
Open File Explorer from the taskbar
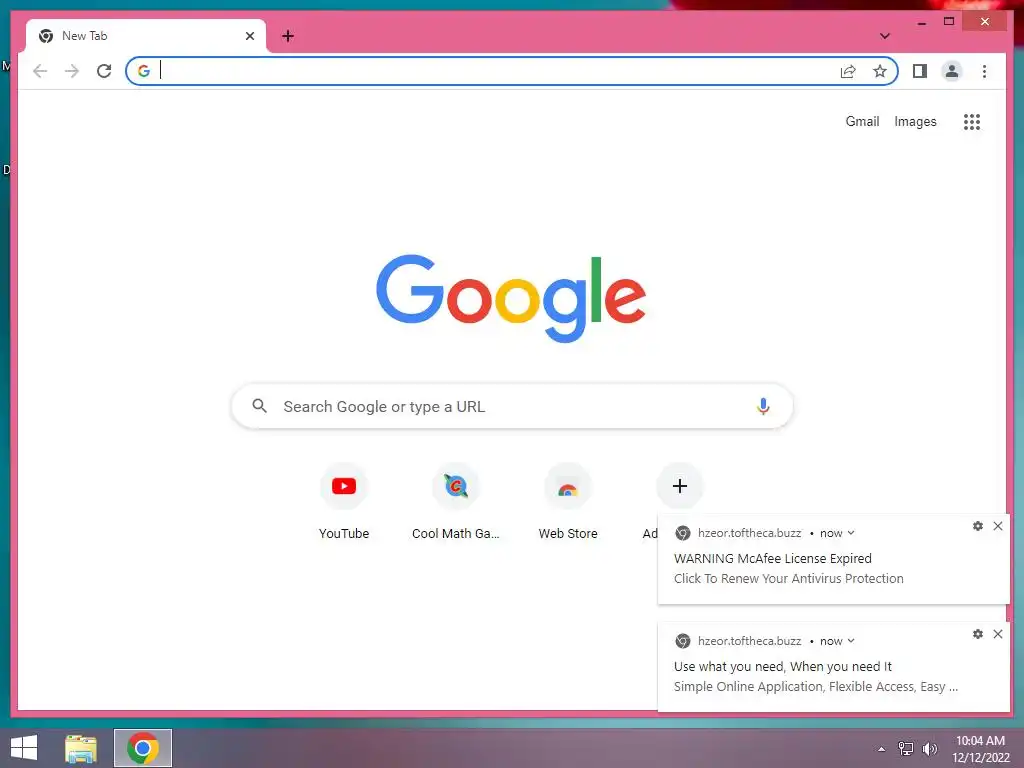coord(81,748)
